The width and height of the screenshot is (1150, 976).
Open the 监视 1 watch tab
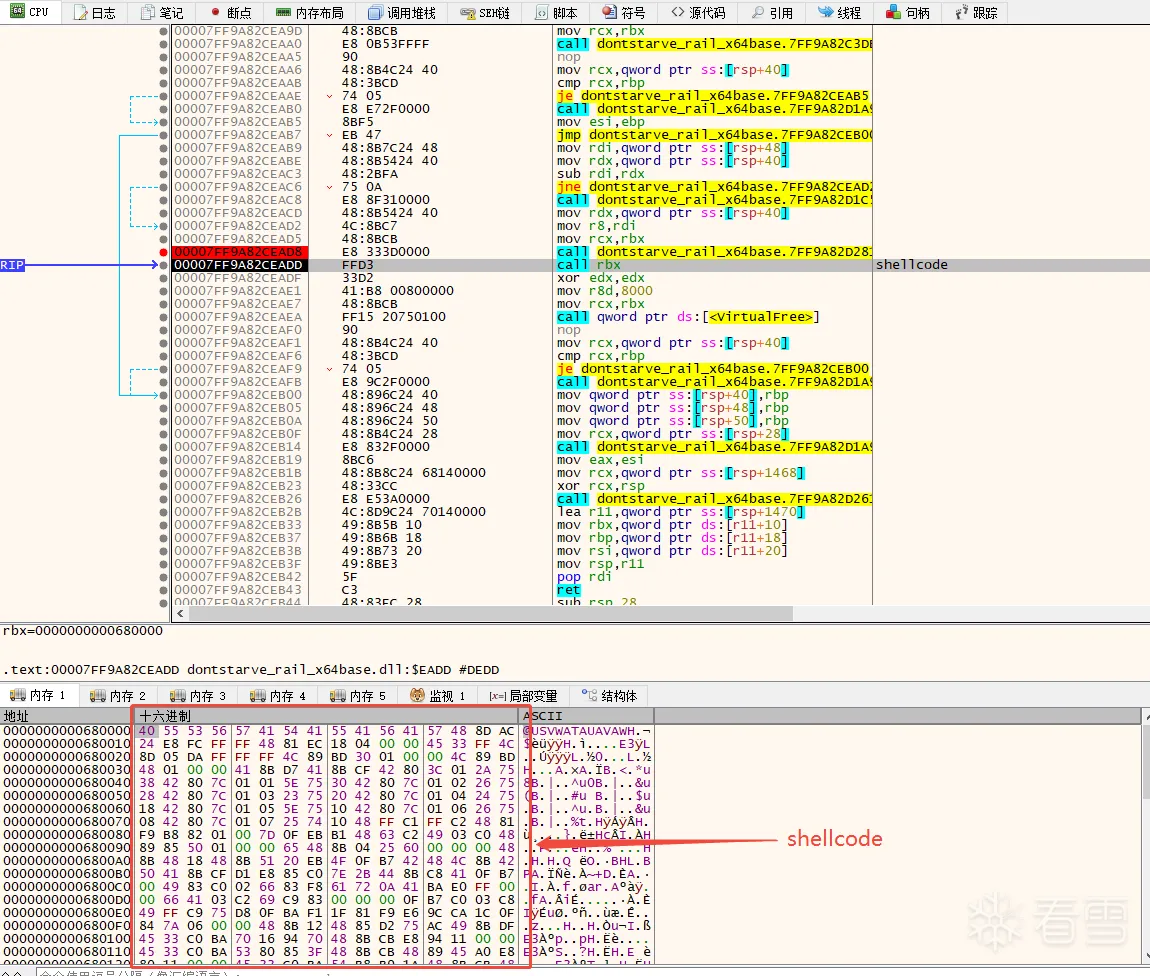(437, 695)
